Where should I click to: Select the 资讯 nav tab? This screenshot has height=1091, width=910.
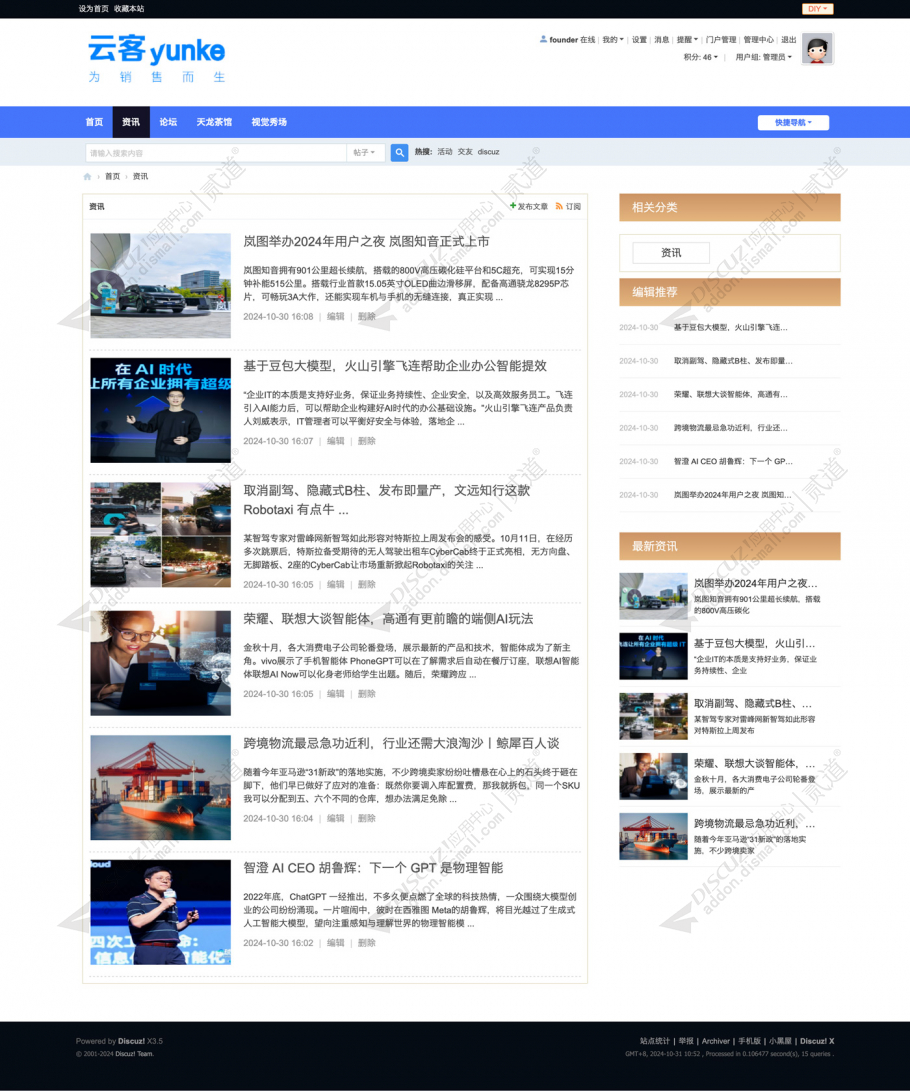pos(131,122)
